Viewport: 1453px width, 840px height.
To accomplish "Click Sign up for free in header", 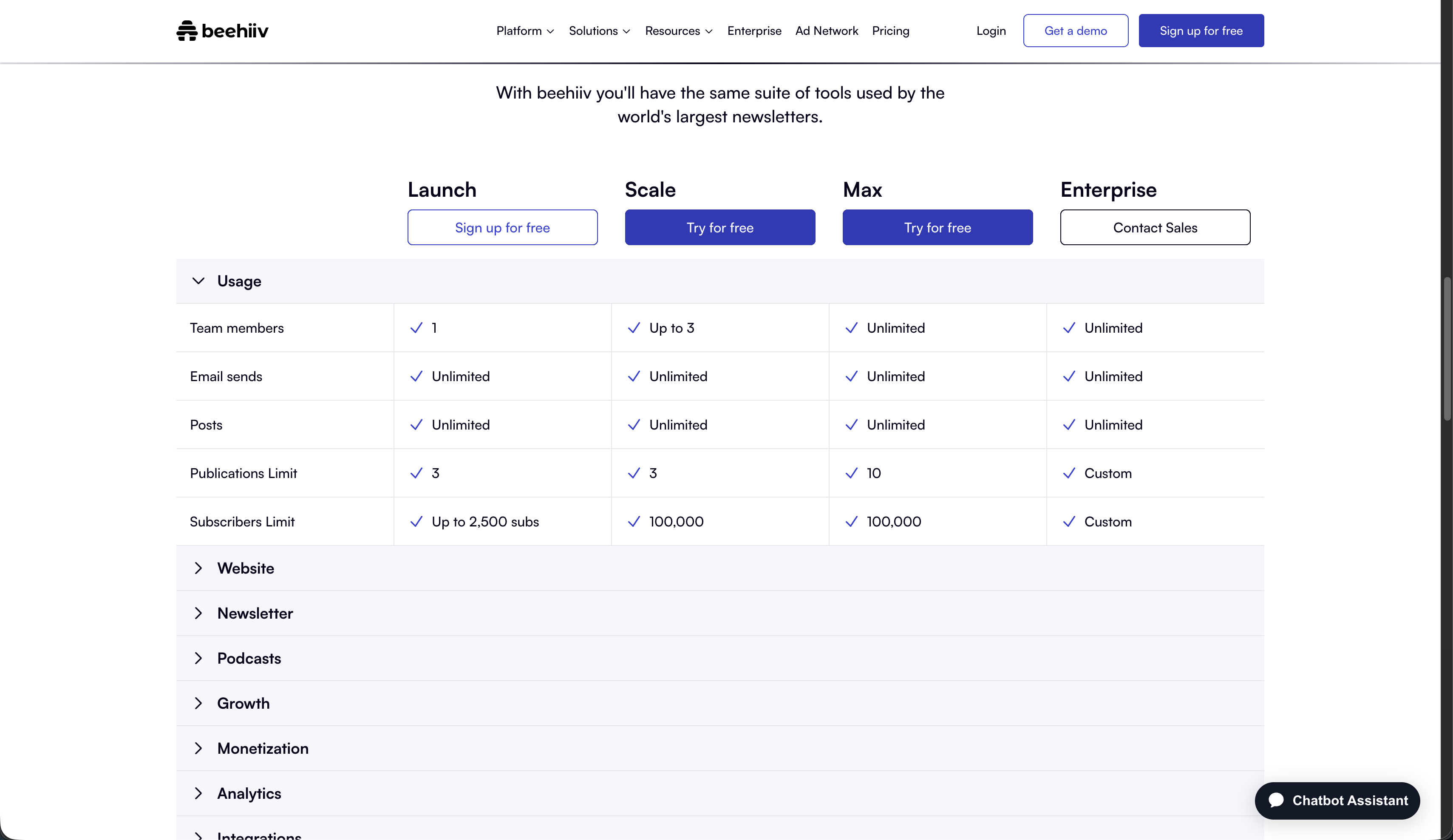I will click(1201, 31).
